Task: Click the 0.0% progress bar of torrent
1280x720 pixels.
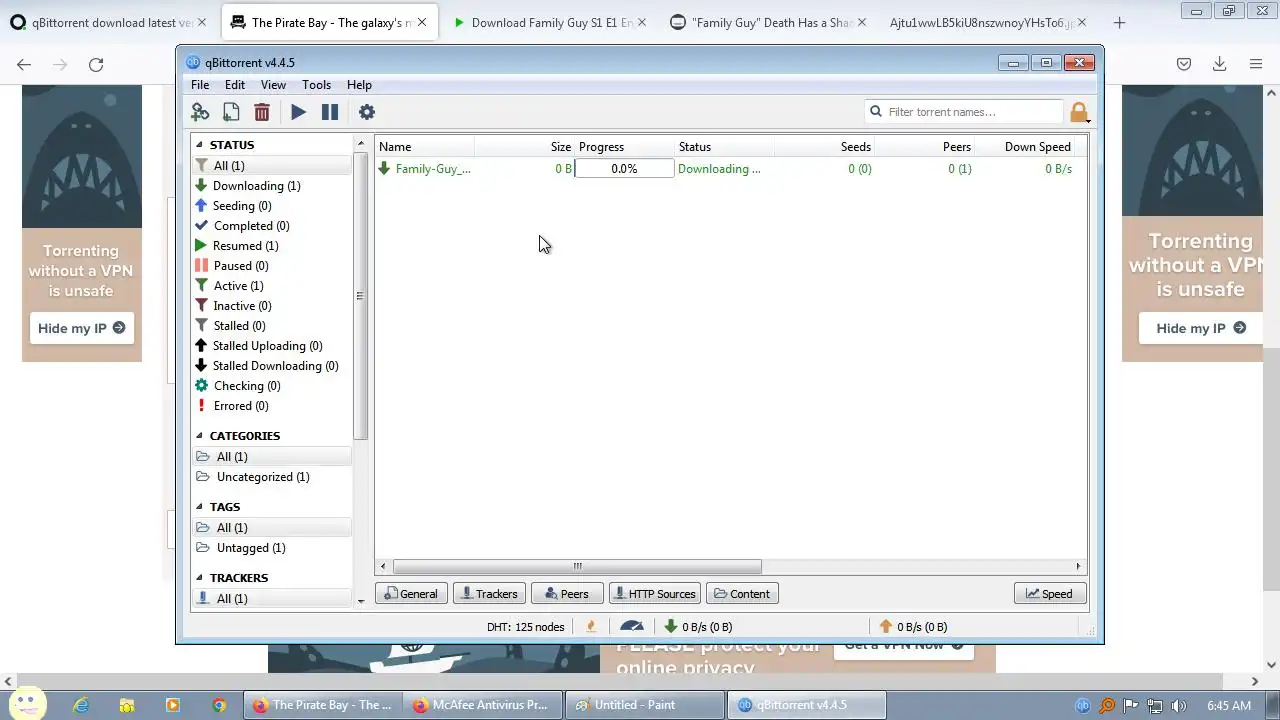Action: point(624,169)
